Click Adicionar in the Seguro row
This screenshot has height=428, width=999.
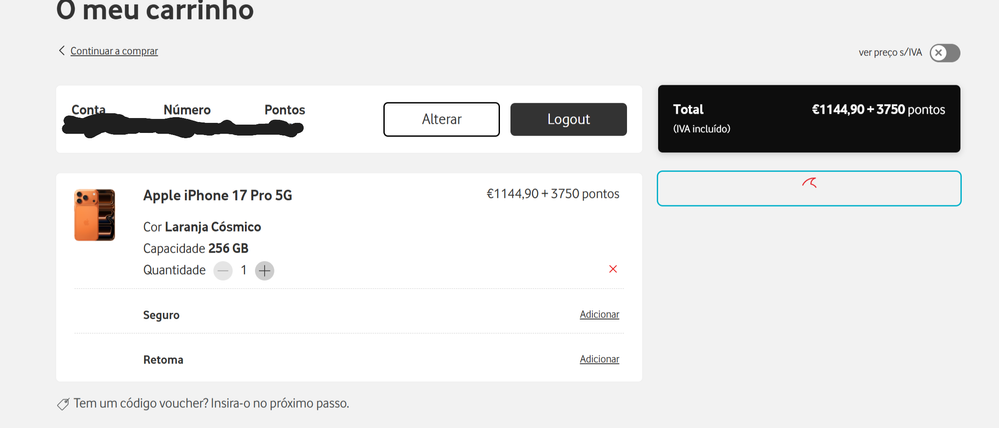(x=599, y=315)
